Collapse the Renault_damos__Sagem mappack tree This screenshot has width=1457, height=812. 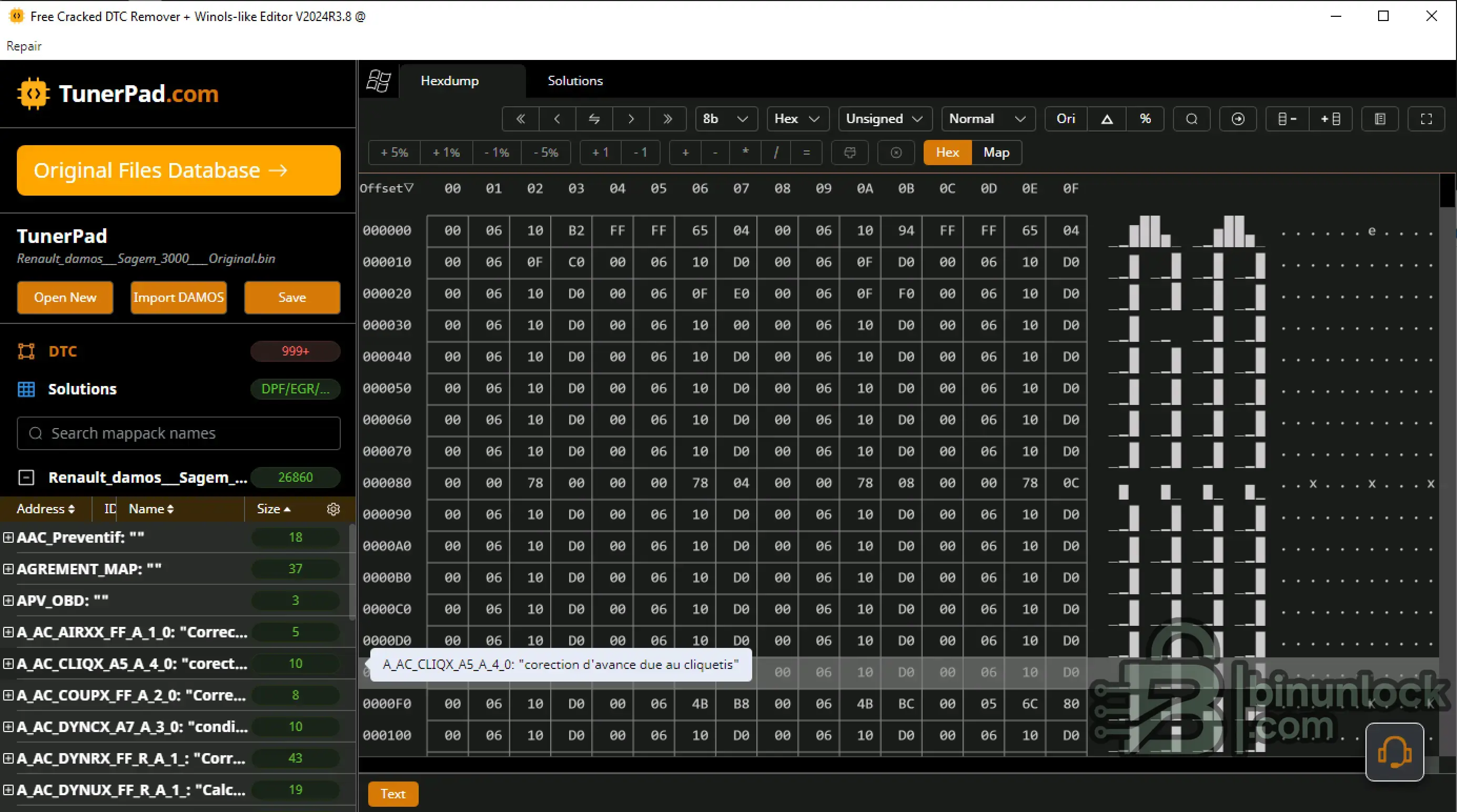[x=26, y=478]
